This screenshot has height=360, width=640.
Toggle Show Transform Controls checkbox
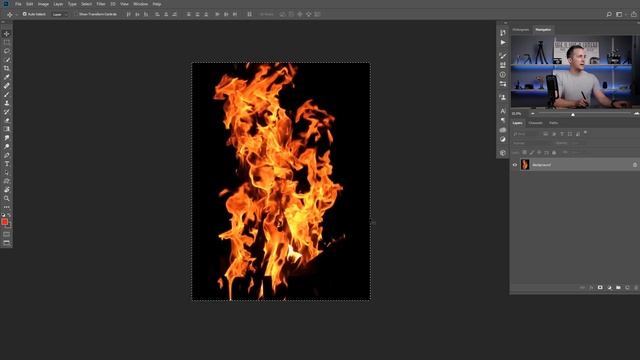click(x=76, y=14)
